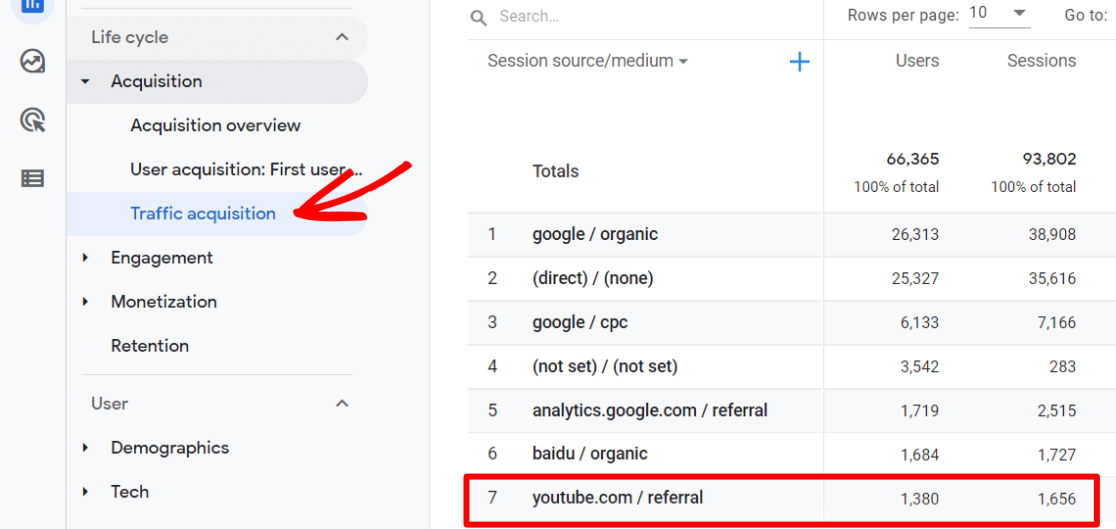Screen dimensions: 1116x529
Task: Click the 66,365 total users value
Action: (x=912, y=159)
